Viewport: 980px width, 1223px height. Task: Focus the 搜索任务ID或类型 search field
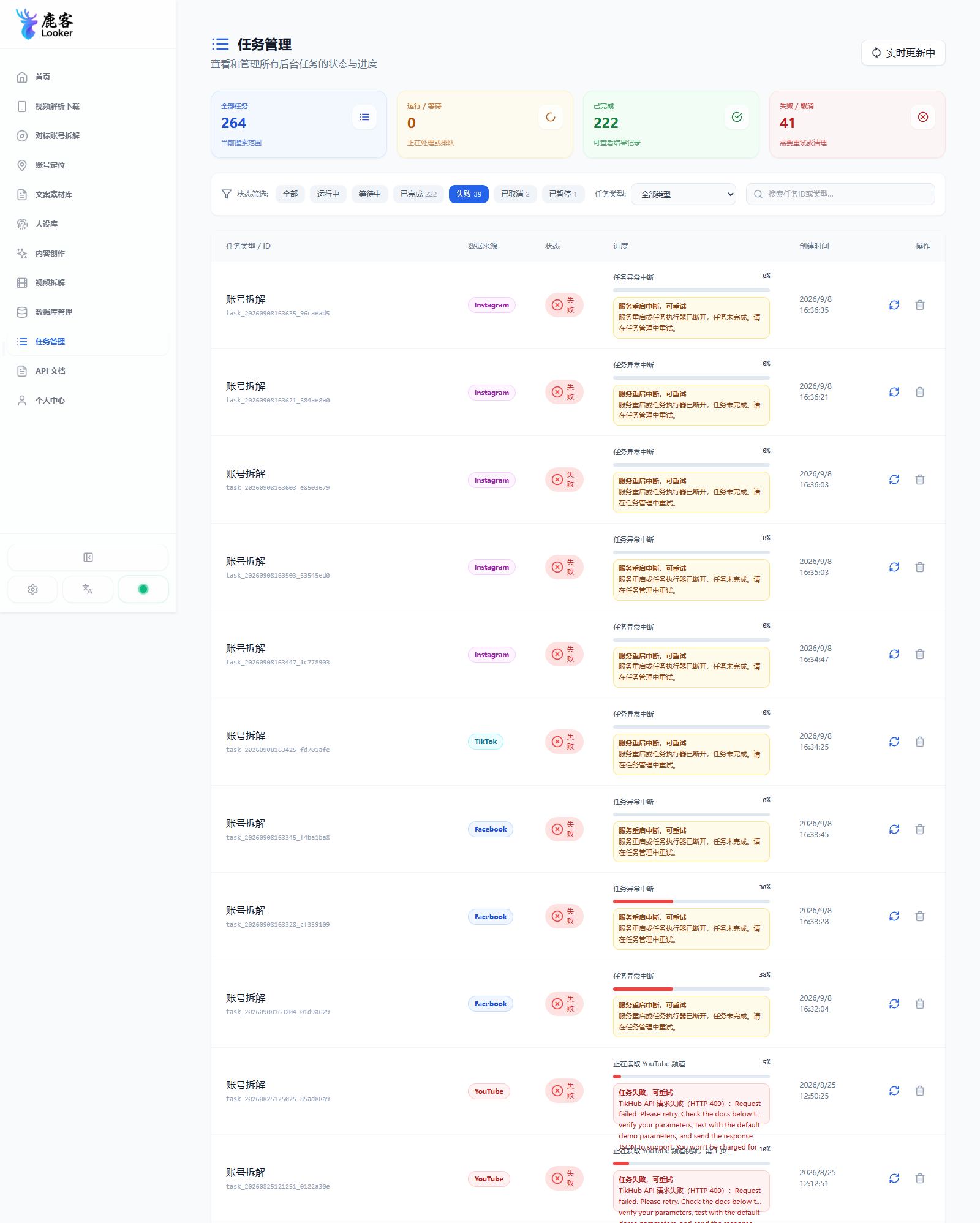click(840, 194)
